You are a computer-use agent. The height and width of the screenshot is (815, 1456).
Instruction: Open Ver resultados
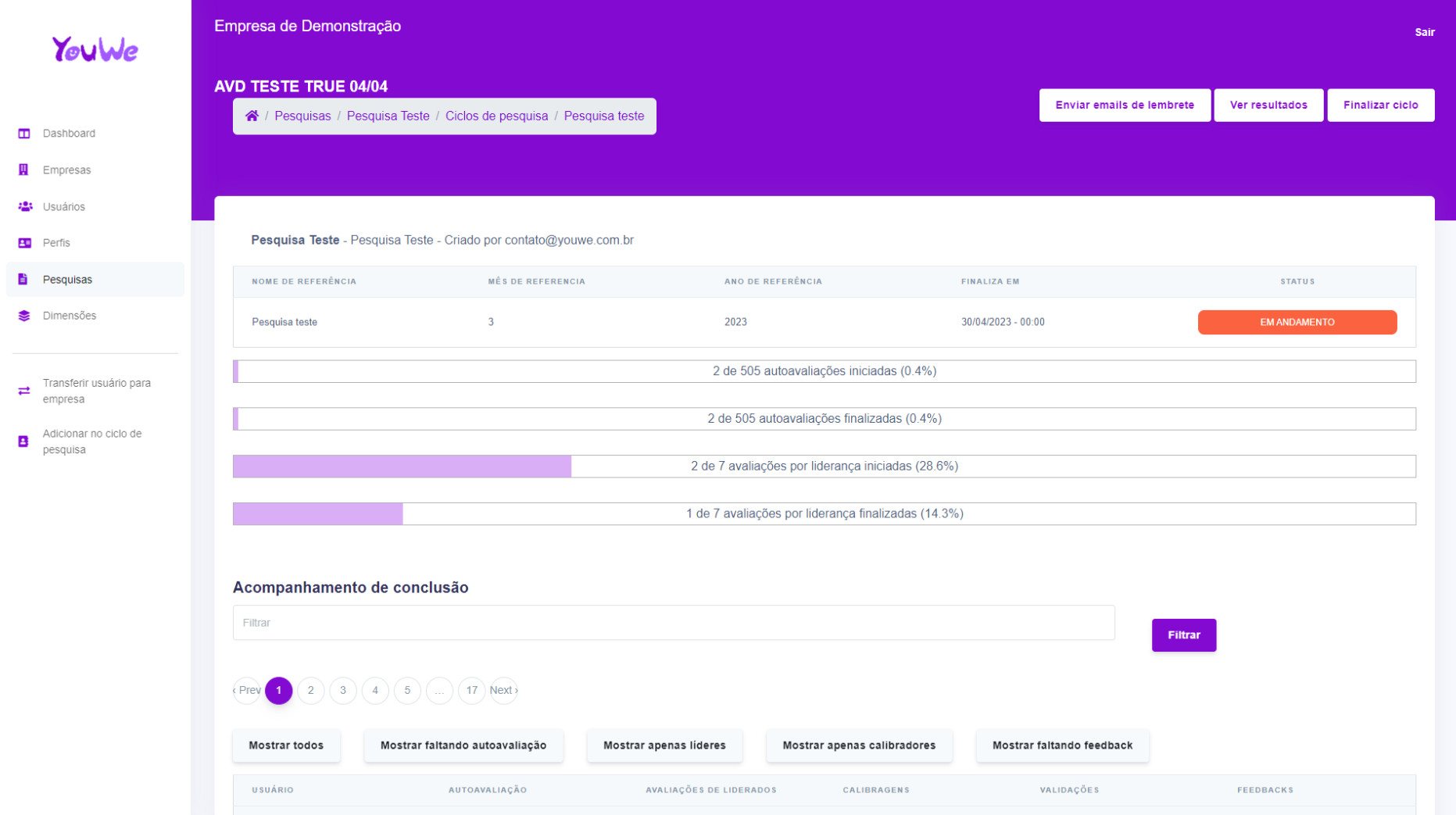pos(1268,105)
